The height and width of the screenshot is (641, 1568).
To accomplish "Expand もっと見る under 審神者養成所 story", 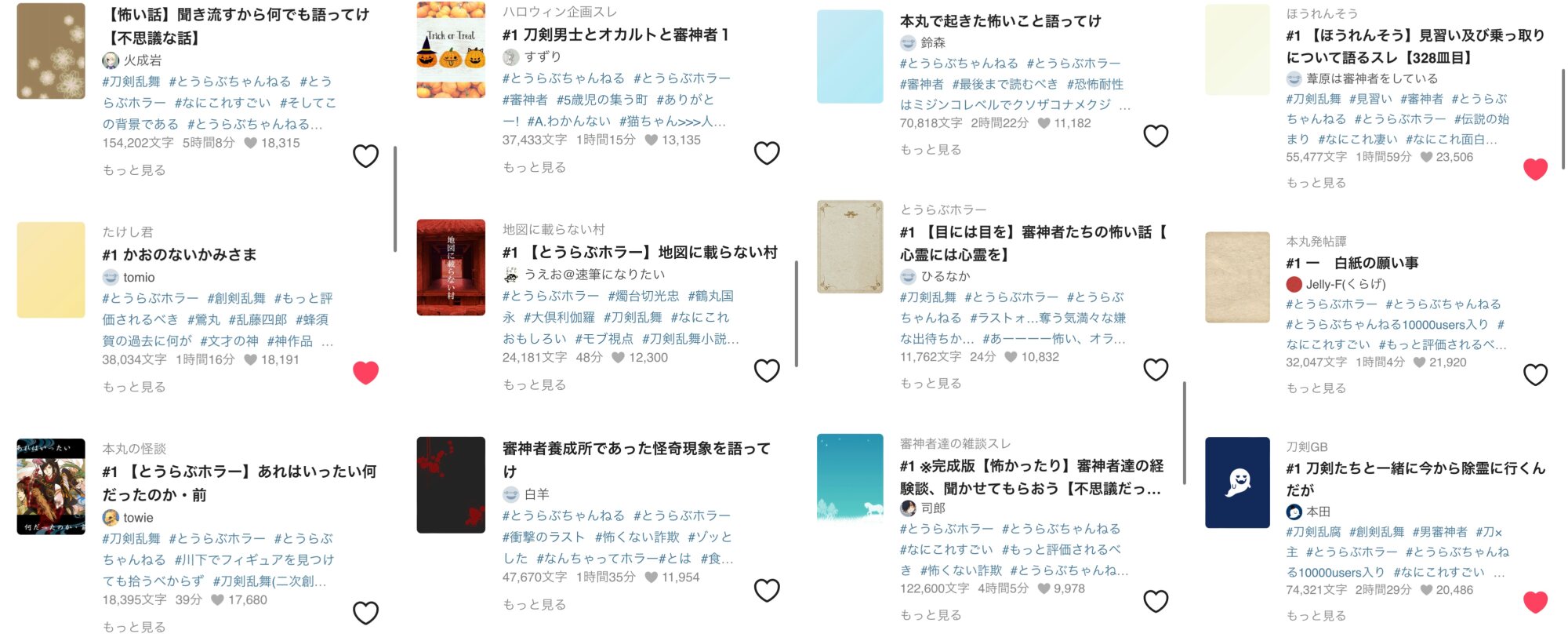I will point(535,605).
